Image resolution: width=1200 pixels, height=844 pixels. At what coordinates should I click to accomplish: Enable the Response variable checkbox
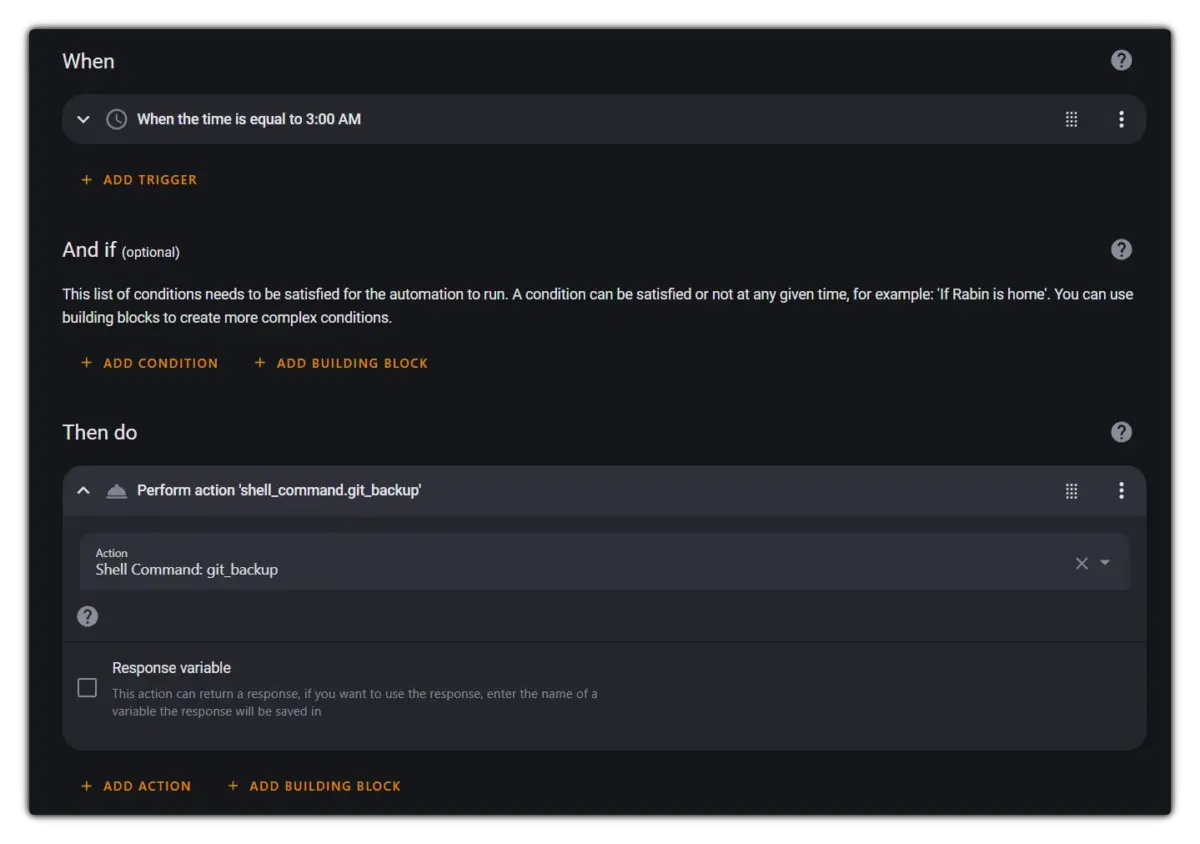point(88,688)
